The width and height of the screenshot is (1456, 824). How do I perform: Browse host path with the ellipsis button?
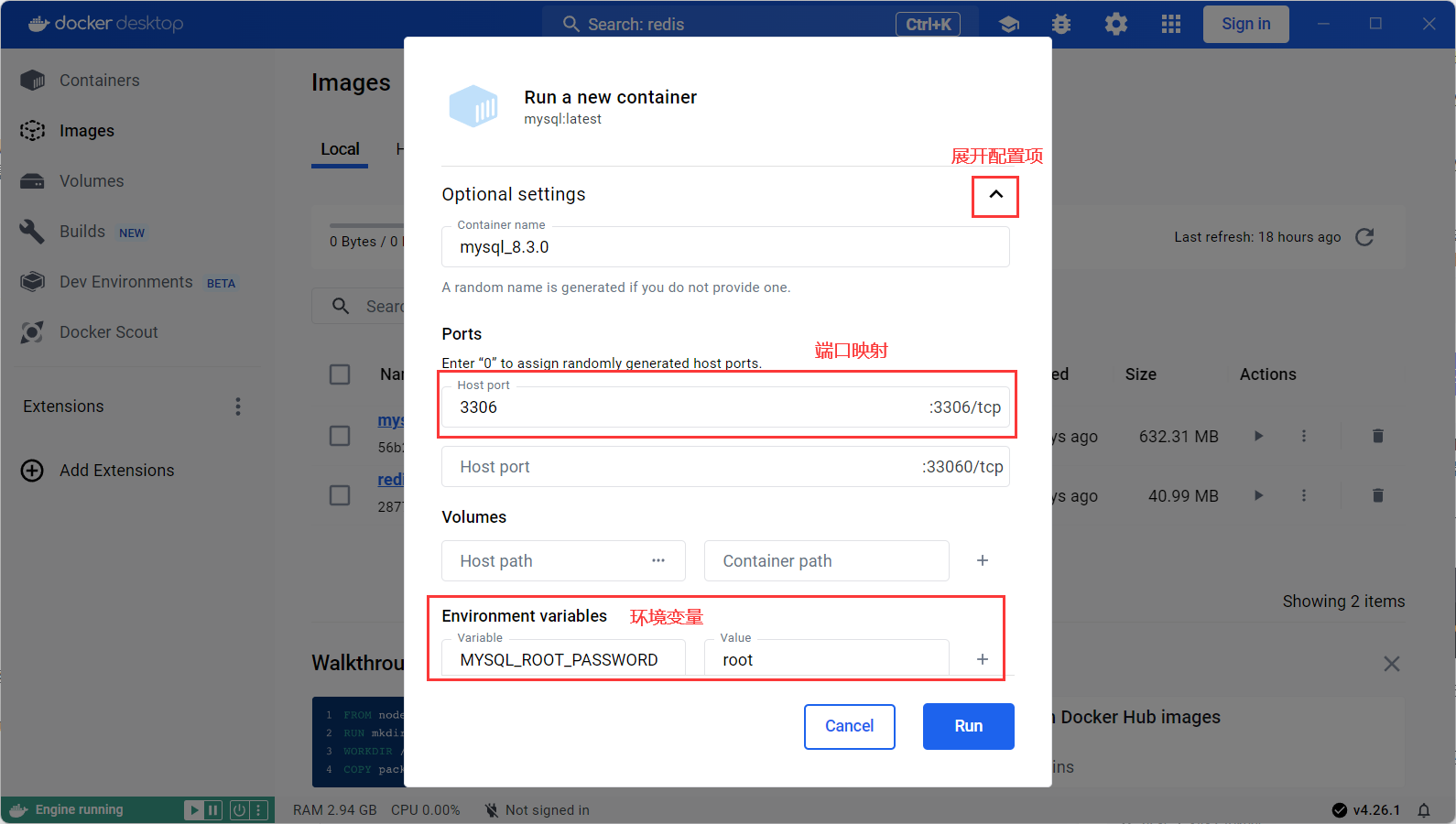658,560
